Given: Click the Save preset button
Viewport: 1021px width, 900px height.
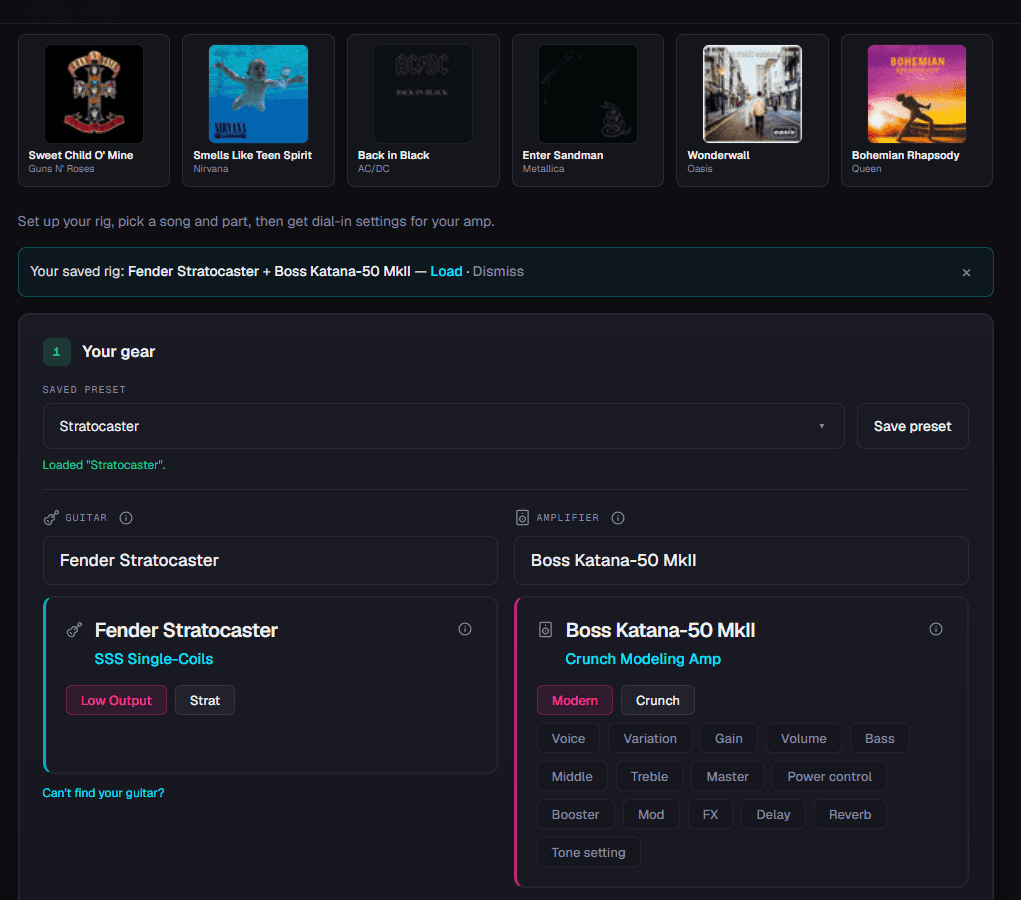Looking at the screenshot, I should click(912, 426).
